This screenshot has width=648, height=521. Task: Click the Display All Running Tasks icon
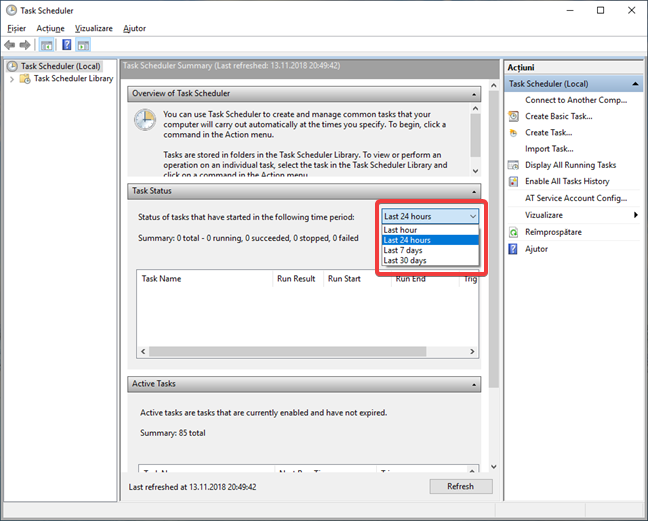513,165
